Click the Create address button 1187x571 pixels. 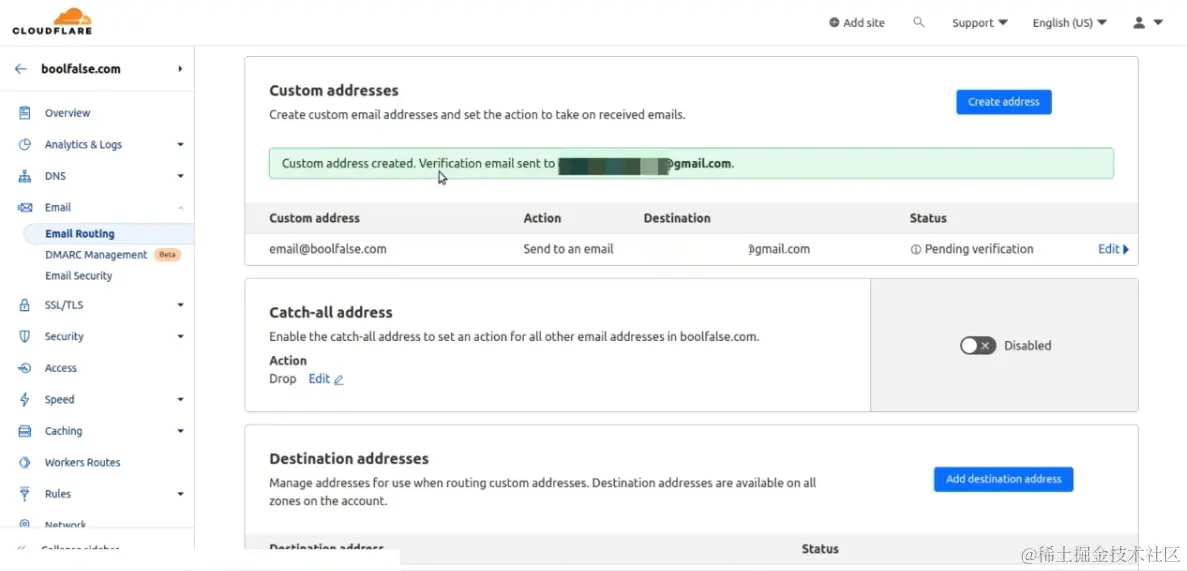click(x=1004, y=102)
